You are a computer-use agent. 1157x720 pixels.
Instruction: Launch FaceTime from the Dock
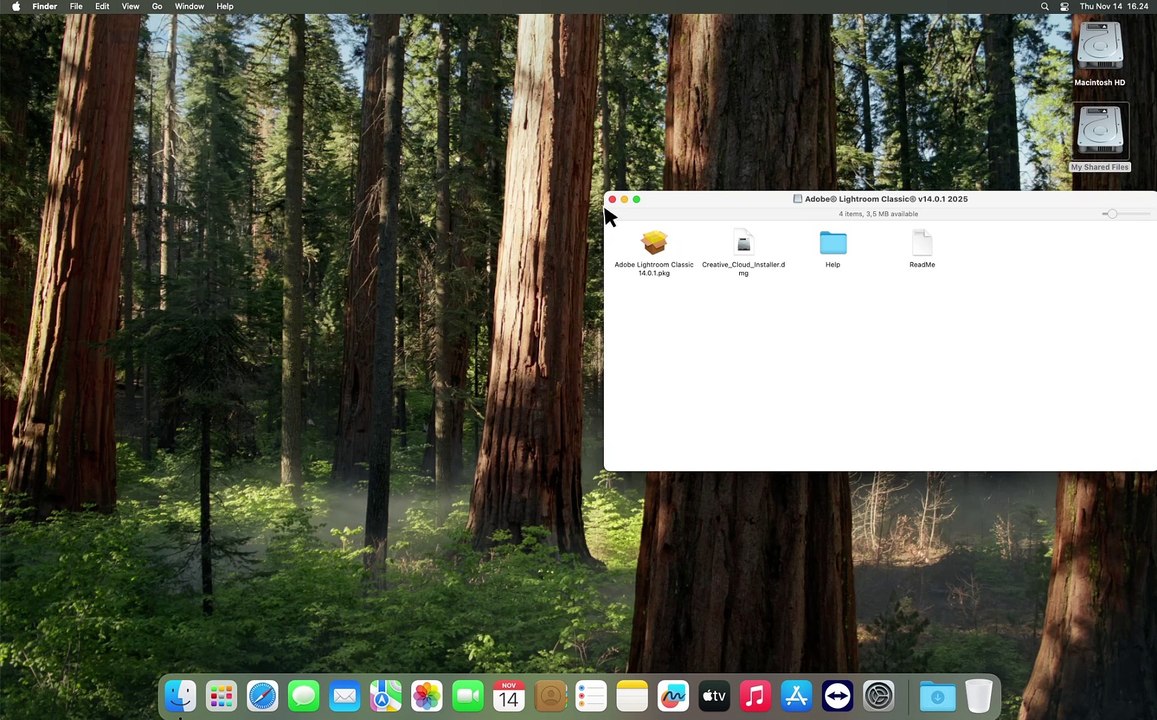[x=468, y=696]
